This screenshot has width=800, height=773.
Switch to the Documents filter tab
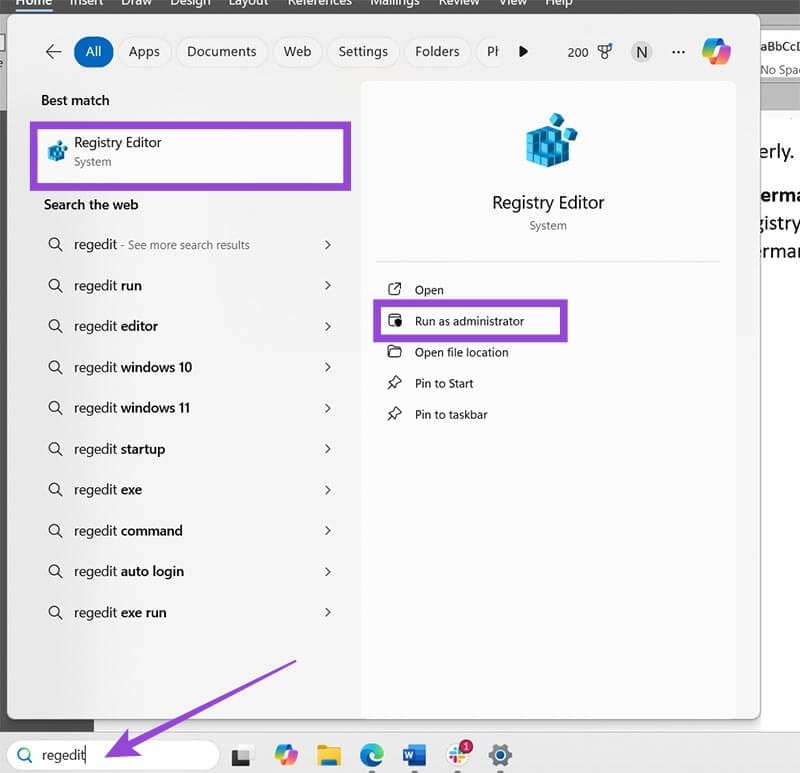coord(221,52)
